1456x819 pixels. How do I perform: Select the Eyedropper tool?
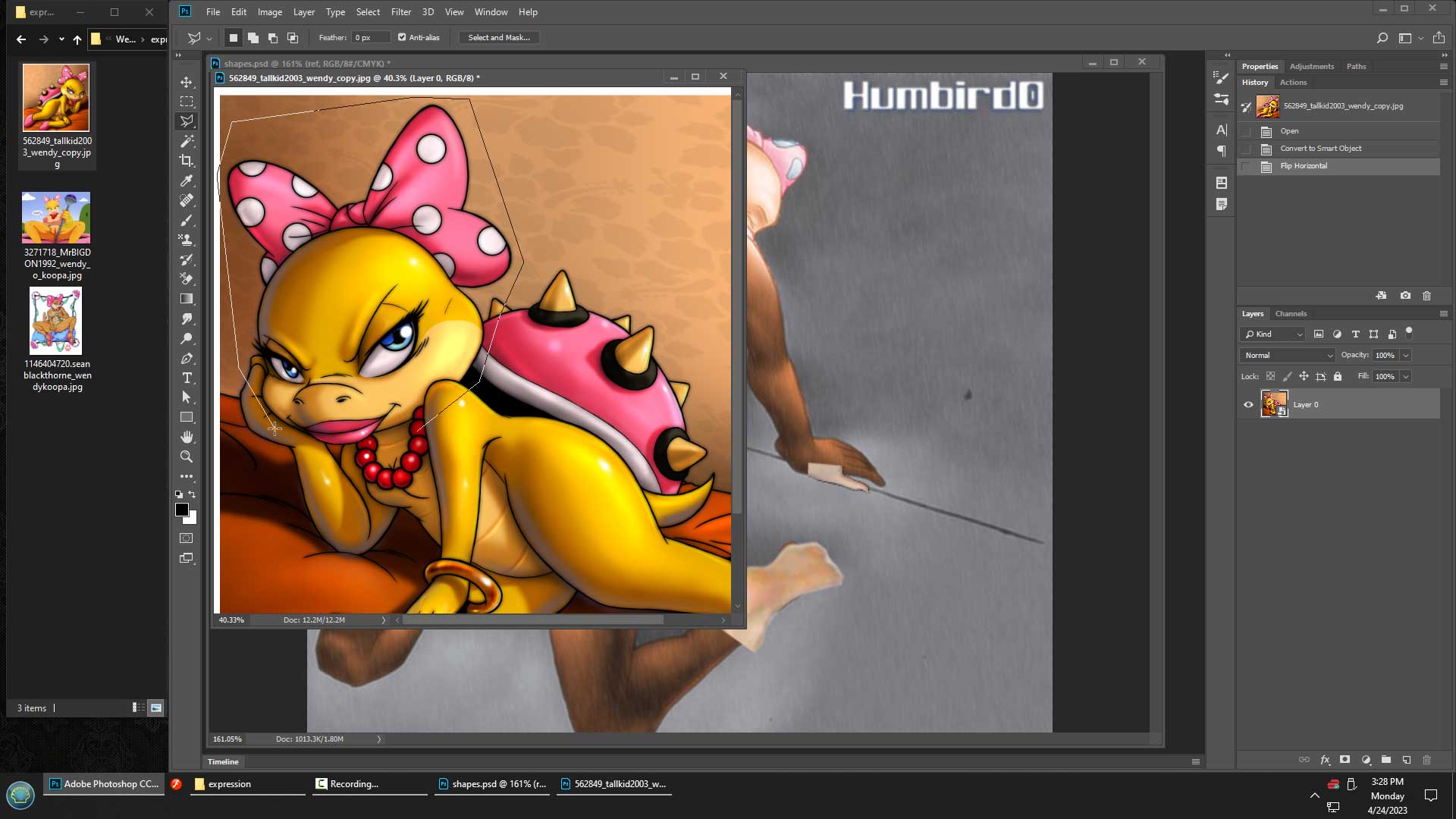(x=187, y=180)
